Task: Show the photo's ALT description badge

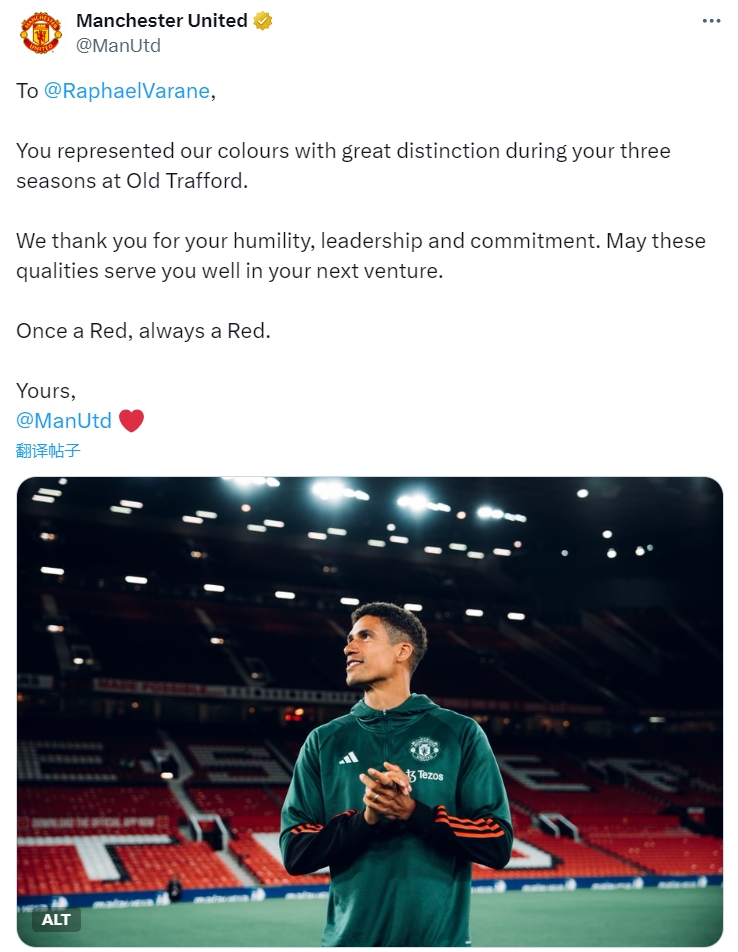Action: click(56, 919)
